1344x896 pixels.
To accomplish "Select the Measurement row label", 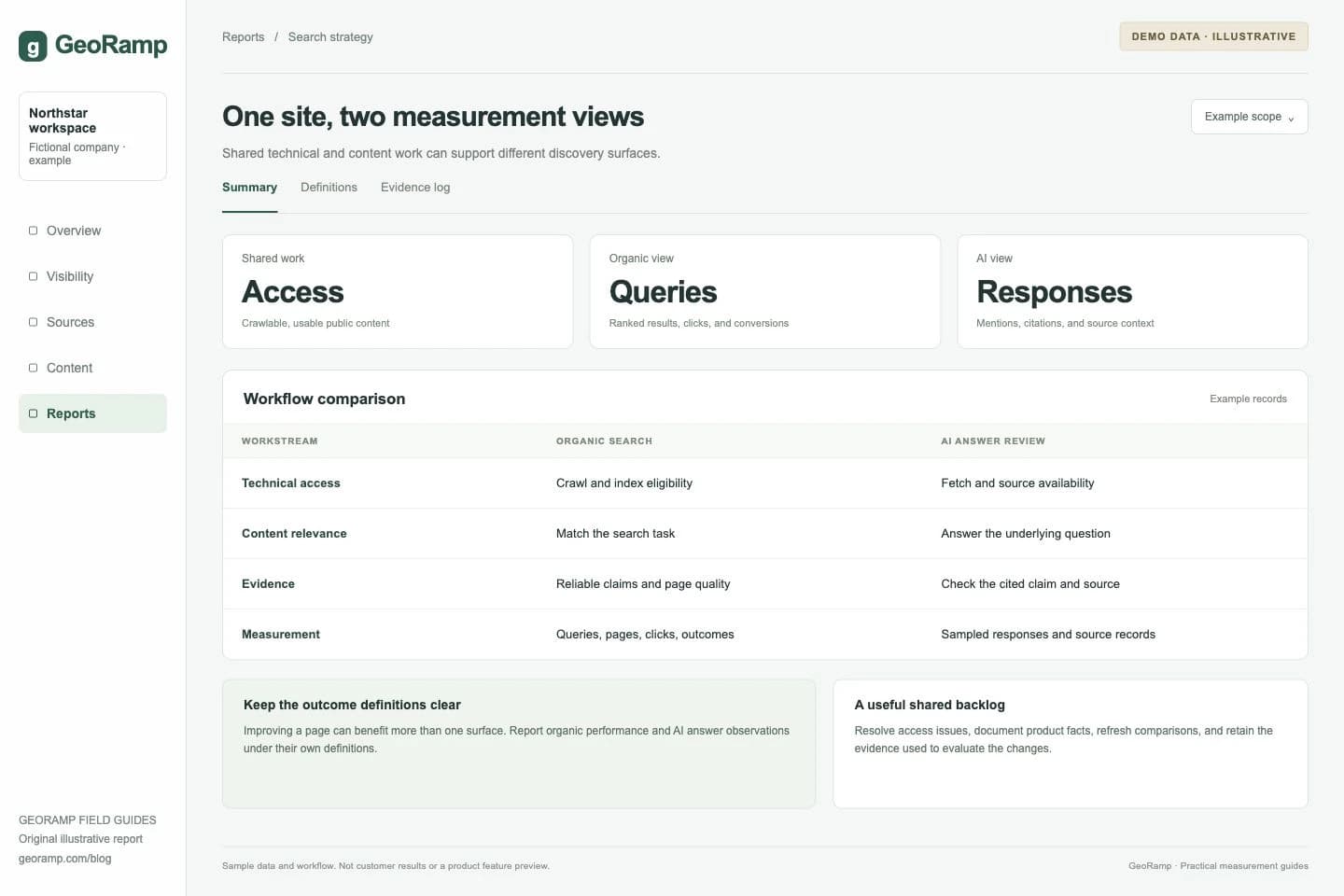I will [281, 635].
